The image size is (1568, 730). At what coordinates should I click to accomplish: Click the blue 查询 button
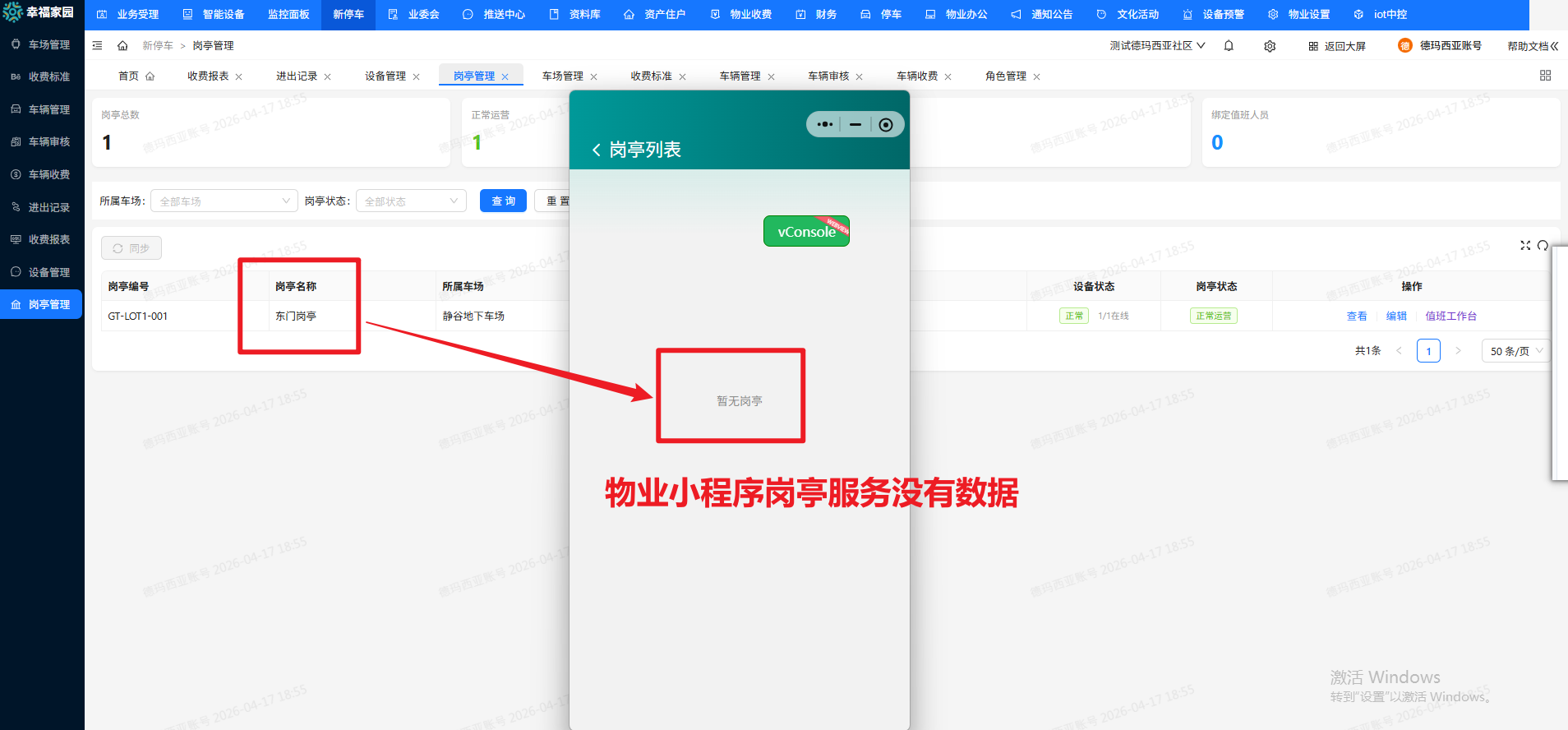coord(503,201)
